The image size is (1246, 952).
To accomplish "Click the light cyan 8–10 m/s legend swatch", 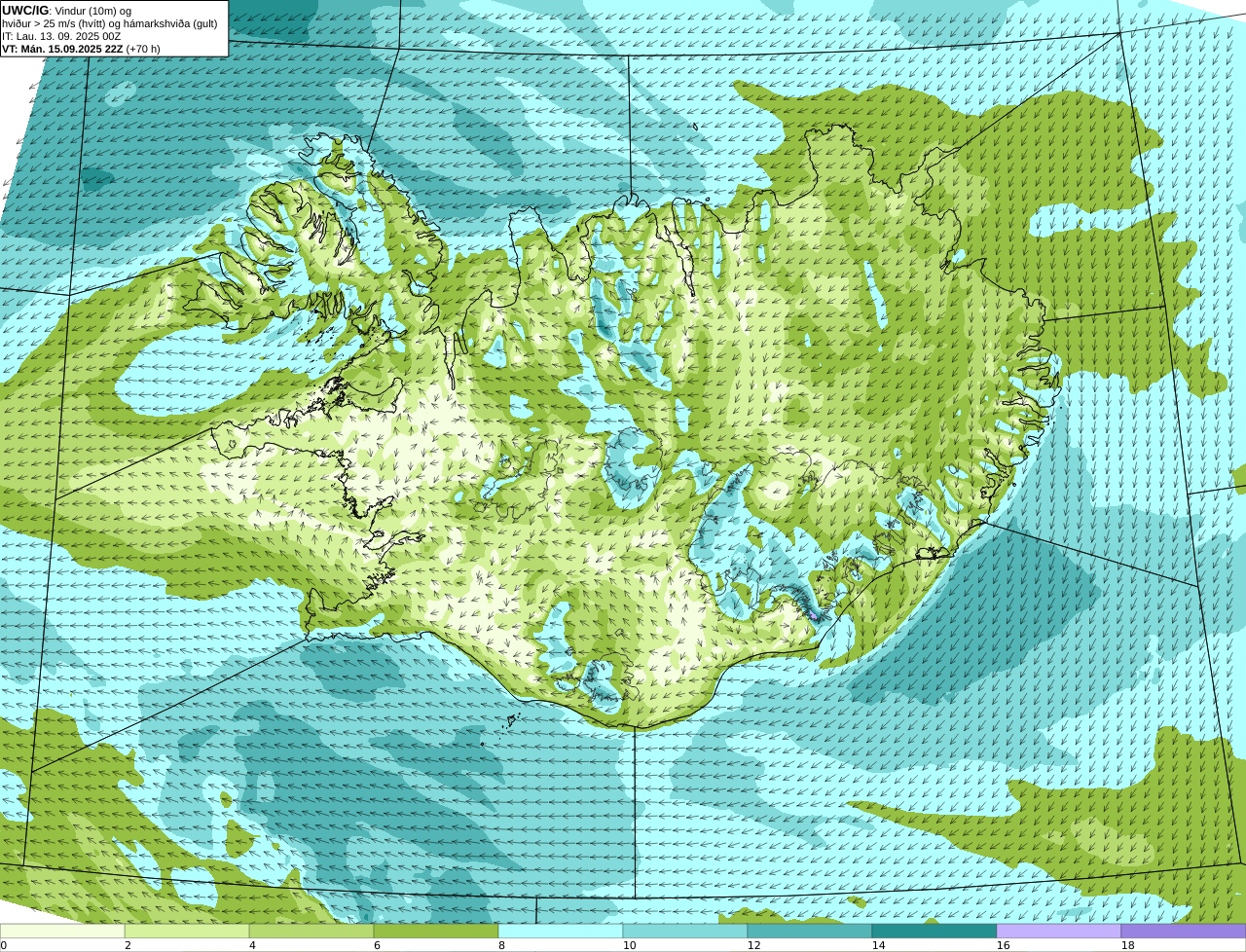I will coord(561,931).
